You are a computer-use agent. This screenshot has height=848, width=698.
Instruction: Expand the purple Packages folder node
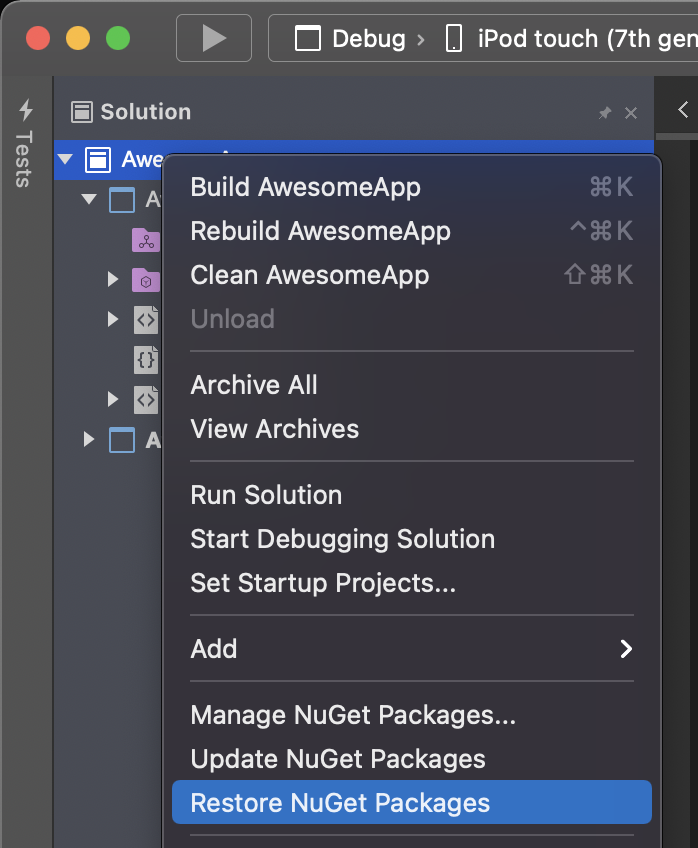pos(112,279)
